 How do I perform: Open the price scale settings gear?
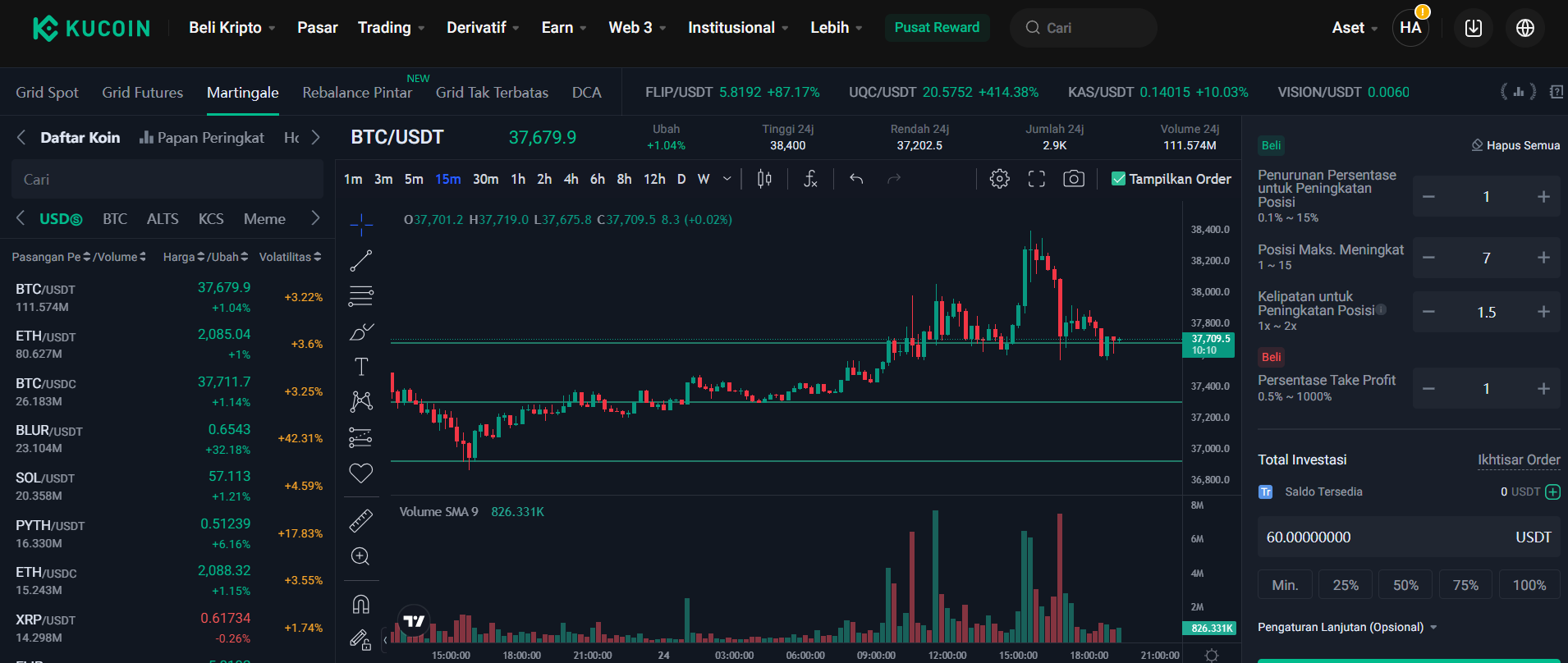(1212, 655)
